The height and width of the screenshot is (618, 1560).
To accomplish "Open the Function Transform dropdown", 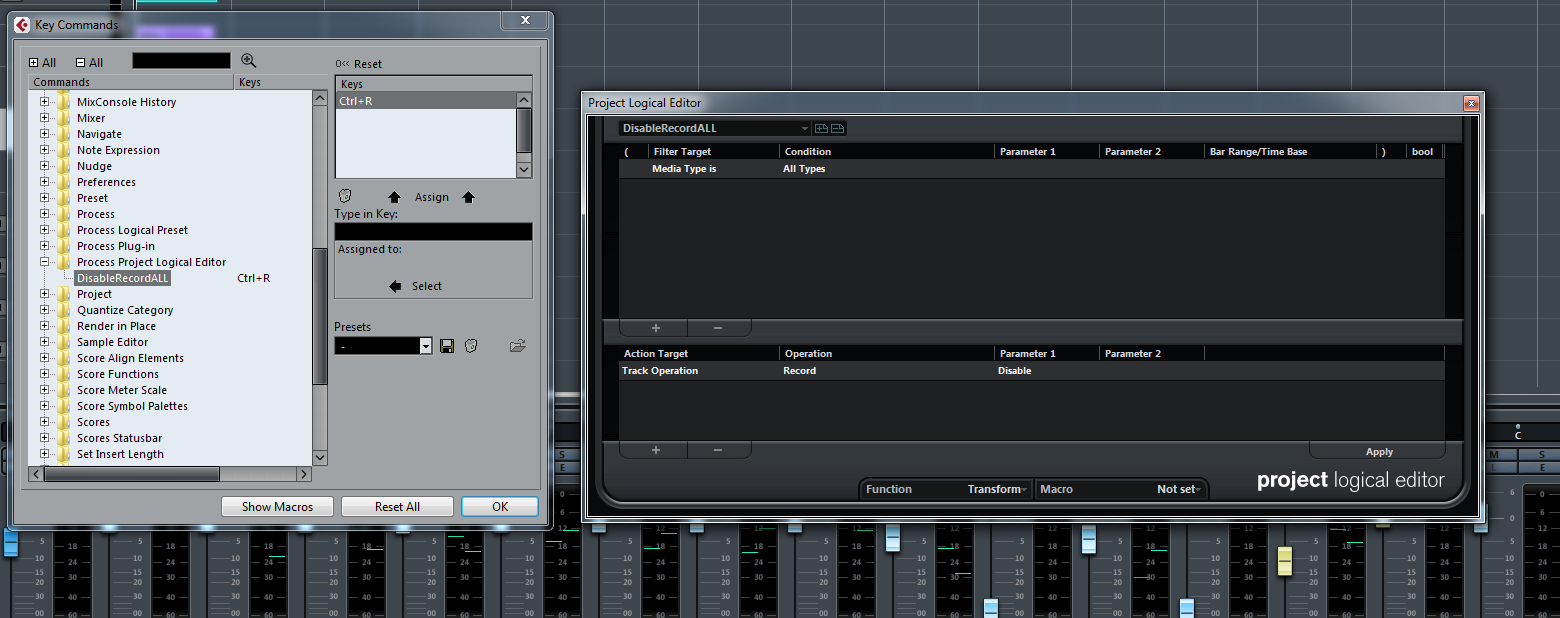I will [946, 489].
